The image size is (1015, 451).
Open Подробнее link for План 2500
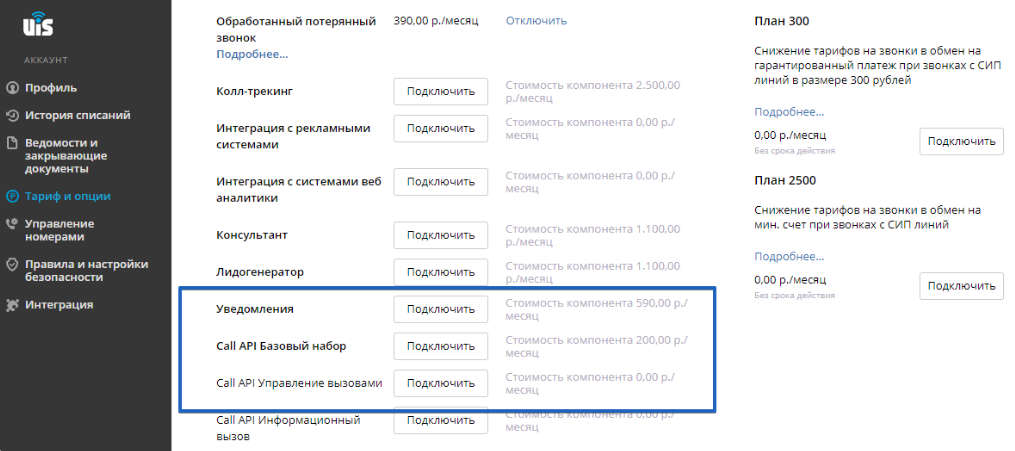point(789,257)
